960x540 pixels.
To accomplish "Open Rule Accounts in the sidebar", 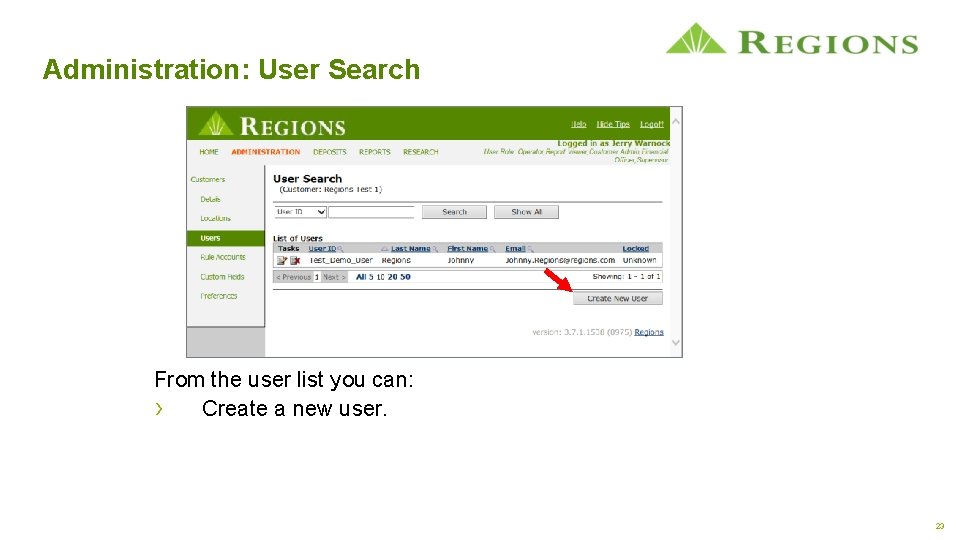I will 223,257.
